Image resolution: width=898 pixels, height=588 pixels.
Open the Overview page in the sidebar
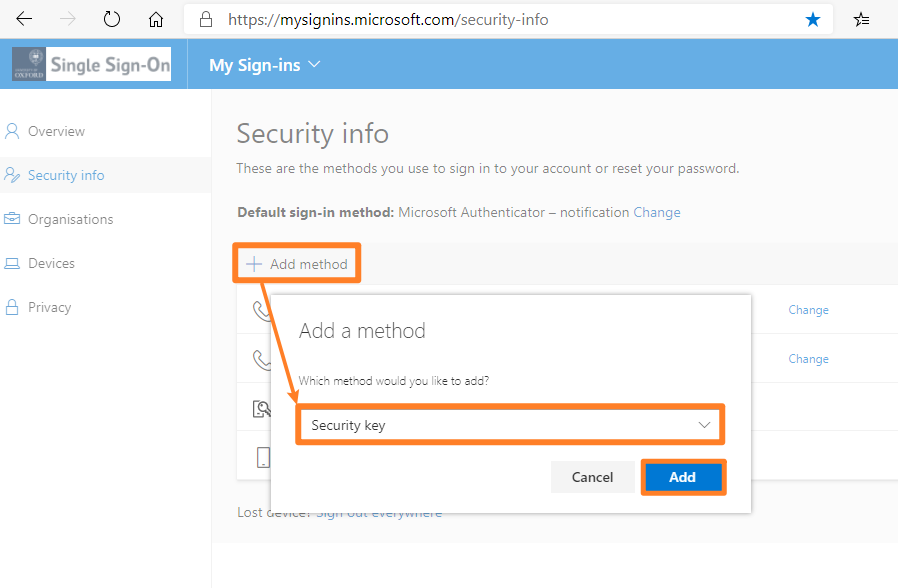tap(56, 131)
